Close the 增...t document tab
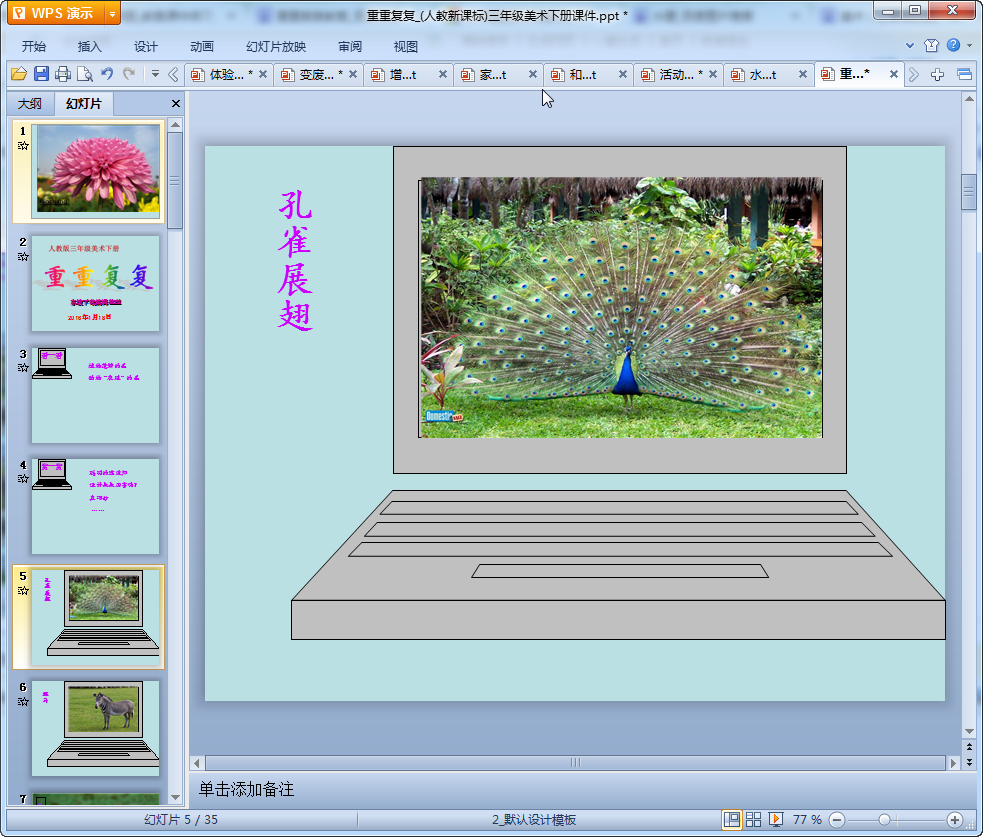The width and height of the screenshot is (983, 837). pos(443,74)
